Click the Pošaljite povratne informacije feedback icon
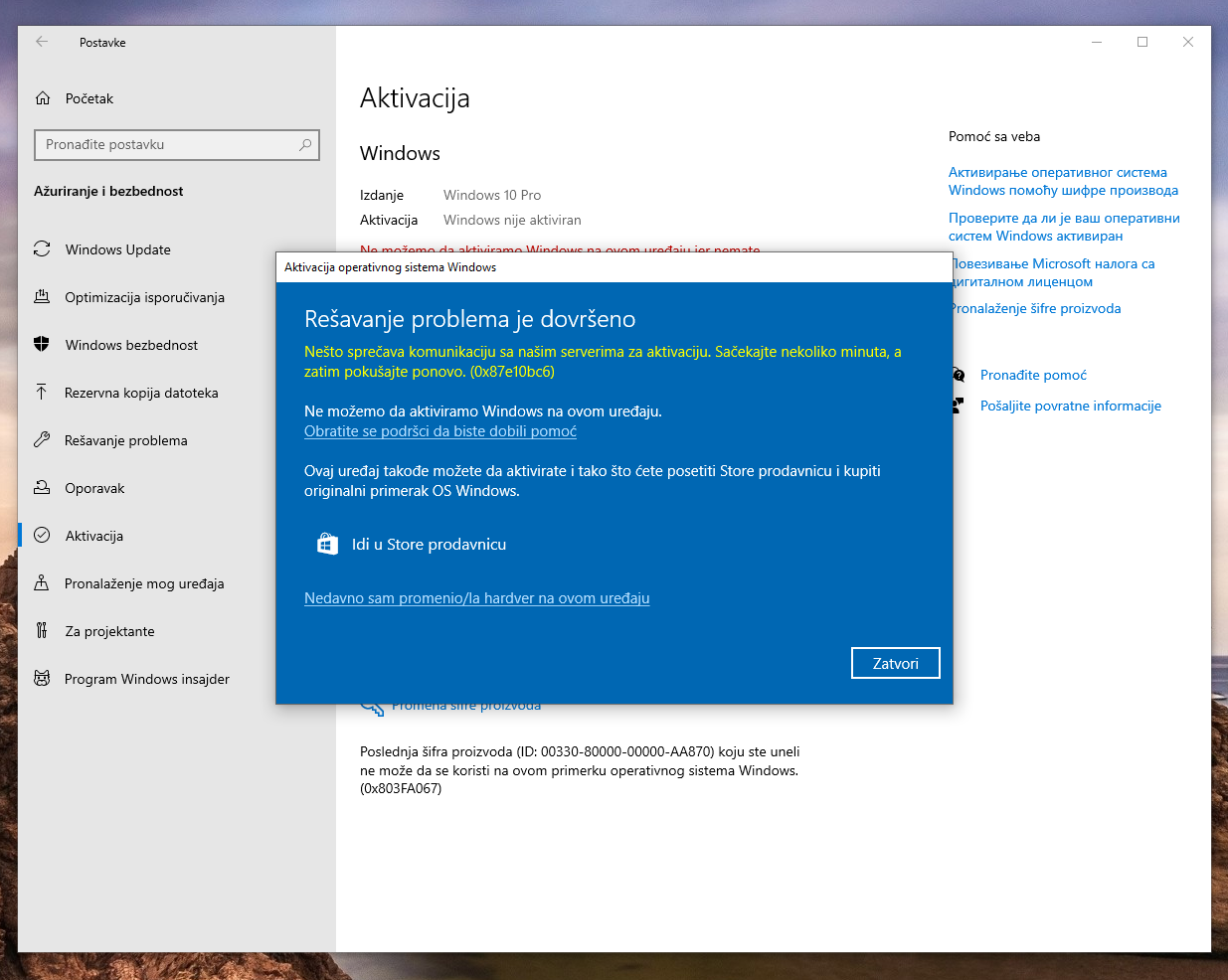The height and width of the screenshot is (980, 1228). (x=959, y=406)
